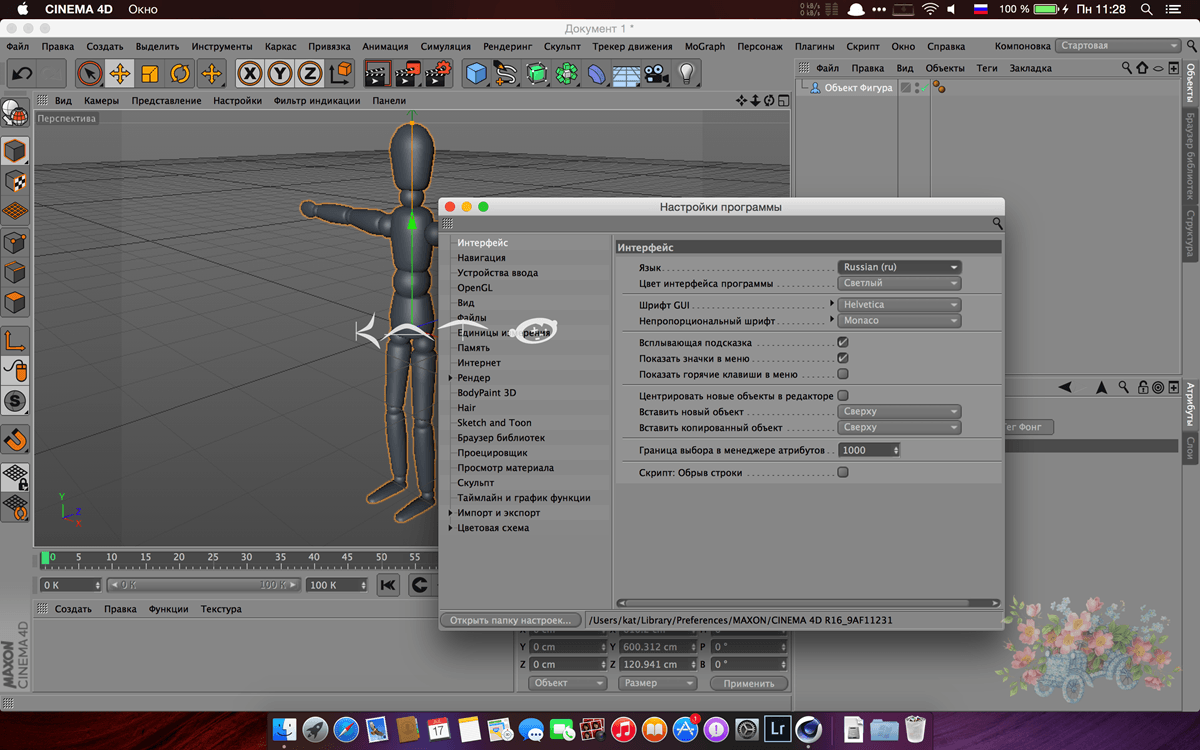Open Цвет интерфейса программы Светлый dropdown
This screenshot has height=750, width=1200.
tap(900, 283)
